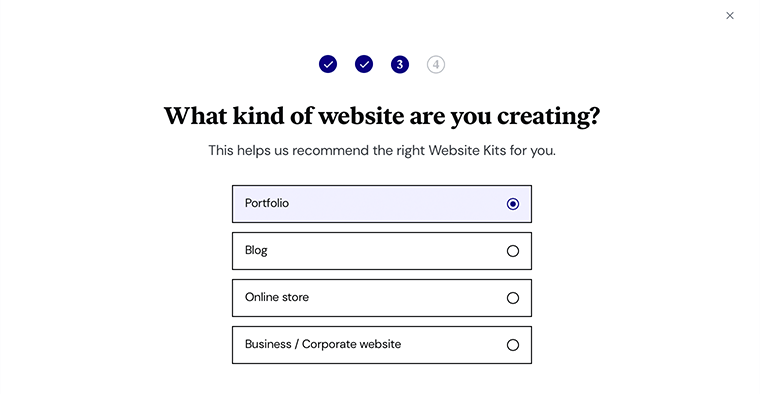Viewport: 760px width, 394px height.
Task: Return to the second completed step
Action: pos(364,64)
